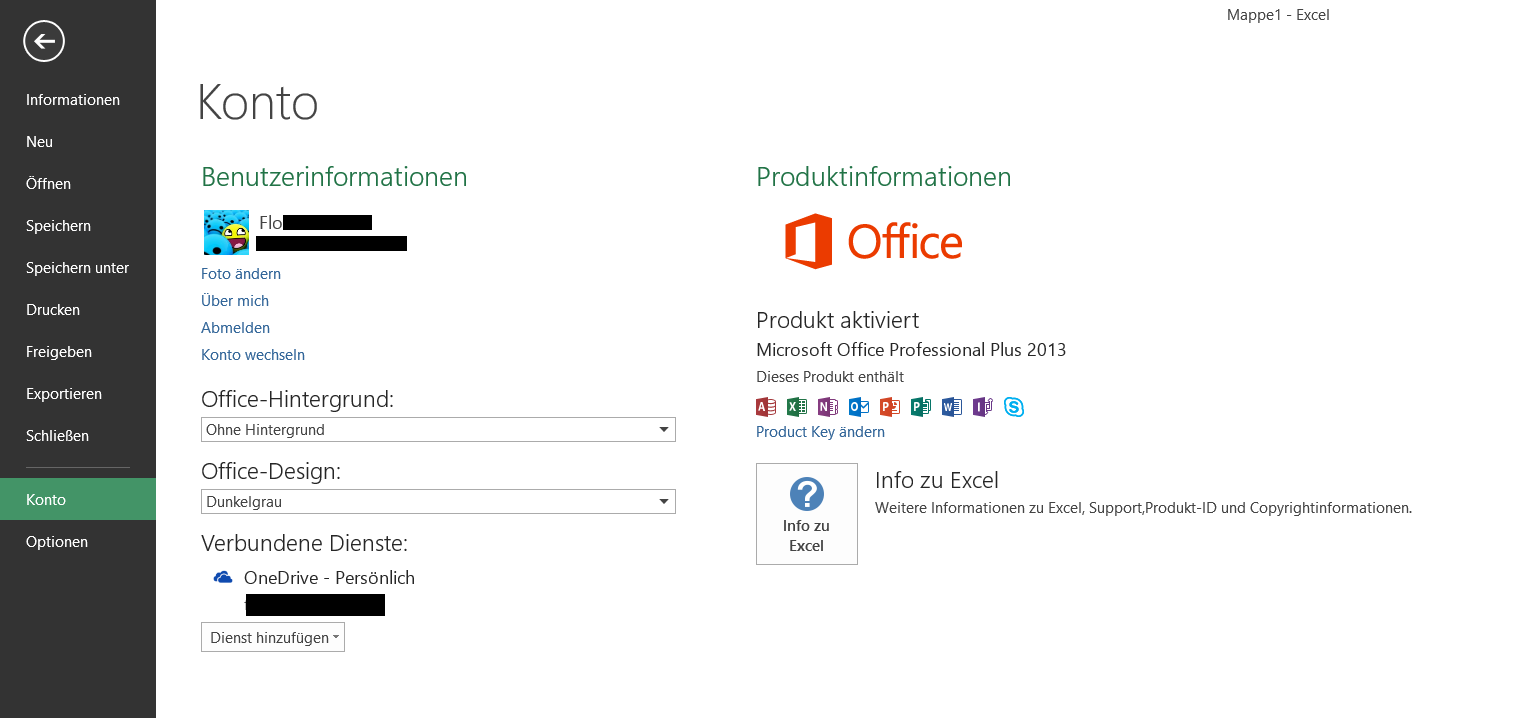The width and height of the screenshot is (1525, 718).
Task: Click the Produktinformationen heading
Action: [884, 177]
